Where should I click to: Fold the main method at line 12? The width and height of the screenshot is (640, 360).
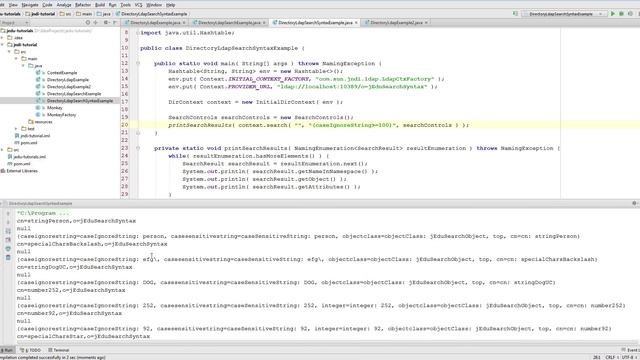138,63
